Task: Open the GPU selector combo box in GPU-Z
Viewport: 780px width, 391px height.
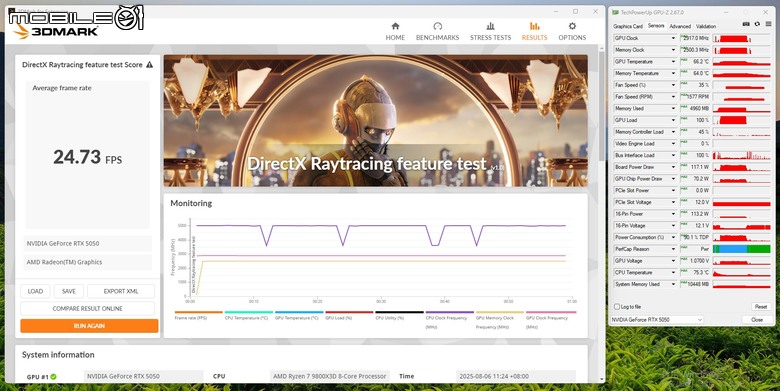Action: pyautogui.click(x=657, y=319)
